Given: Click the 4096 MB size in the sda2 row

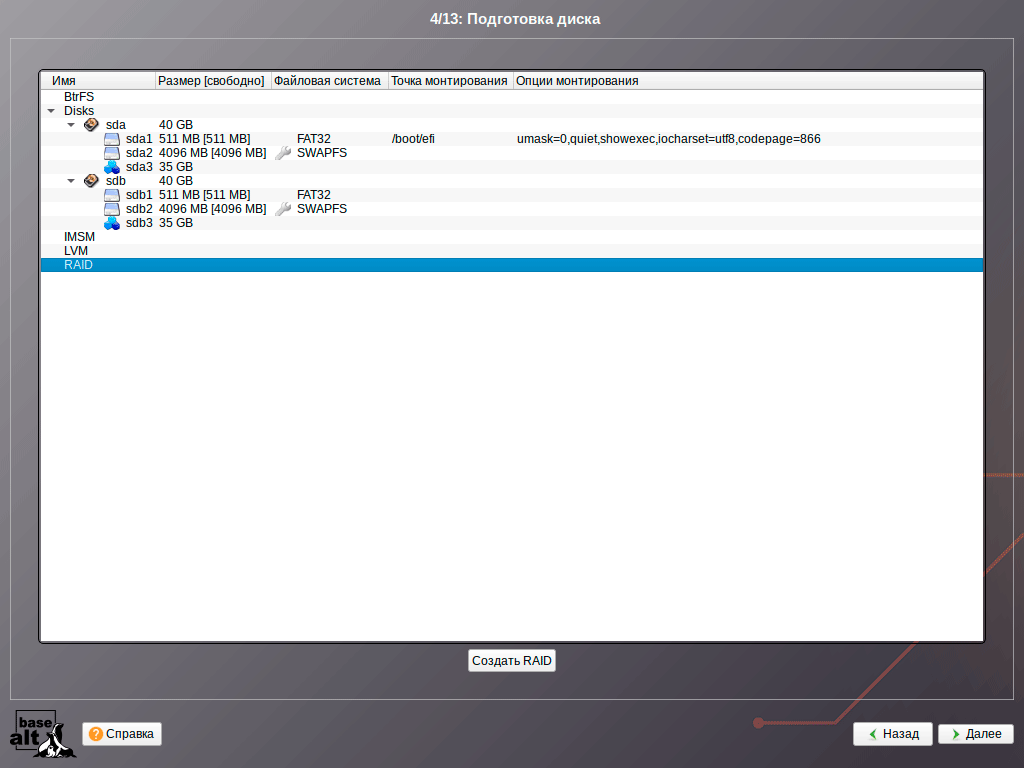Looking at the screenshot, I should click(x=212, y=153).
